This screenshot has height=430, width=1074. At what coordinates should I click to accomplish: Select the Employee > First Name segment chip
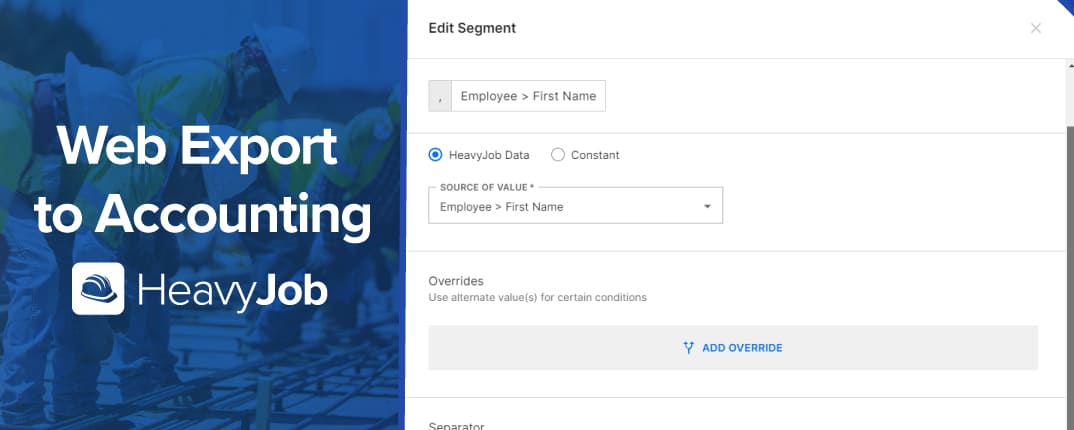click(x=528, y=96)
